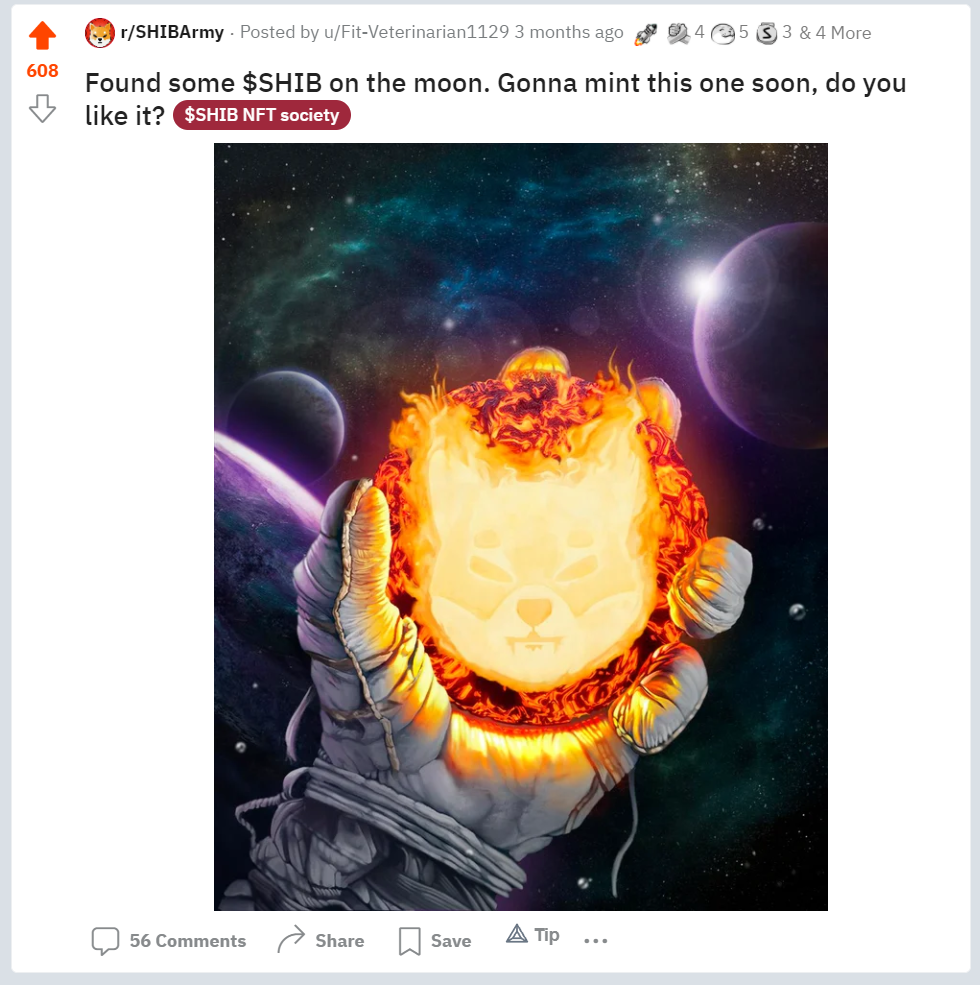Expand the '& 4 More' awards list
The width and height of the screenshot is (980, 985).
(835, 33)
